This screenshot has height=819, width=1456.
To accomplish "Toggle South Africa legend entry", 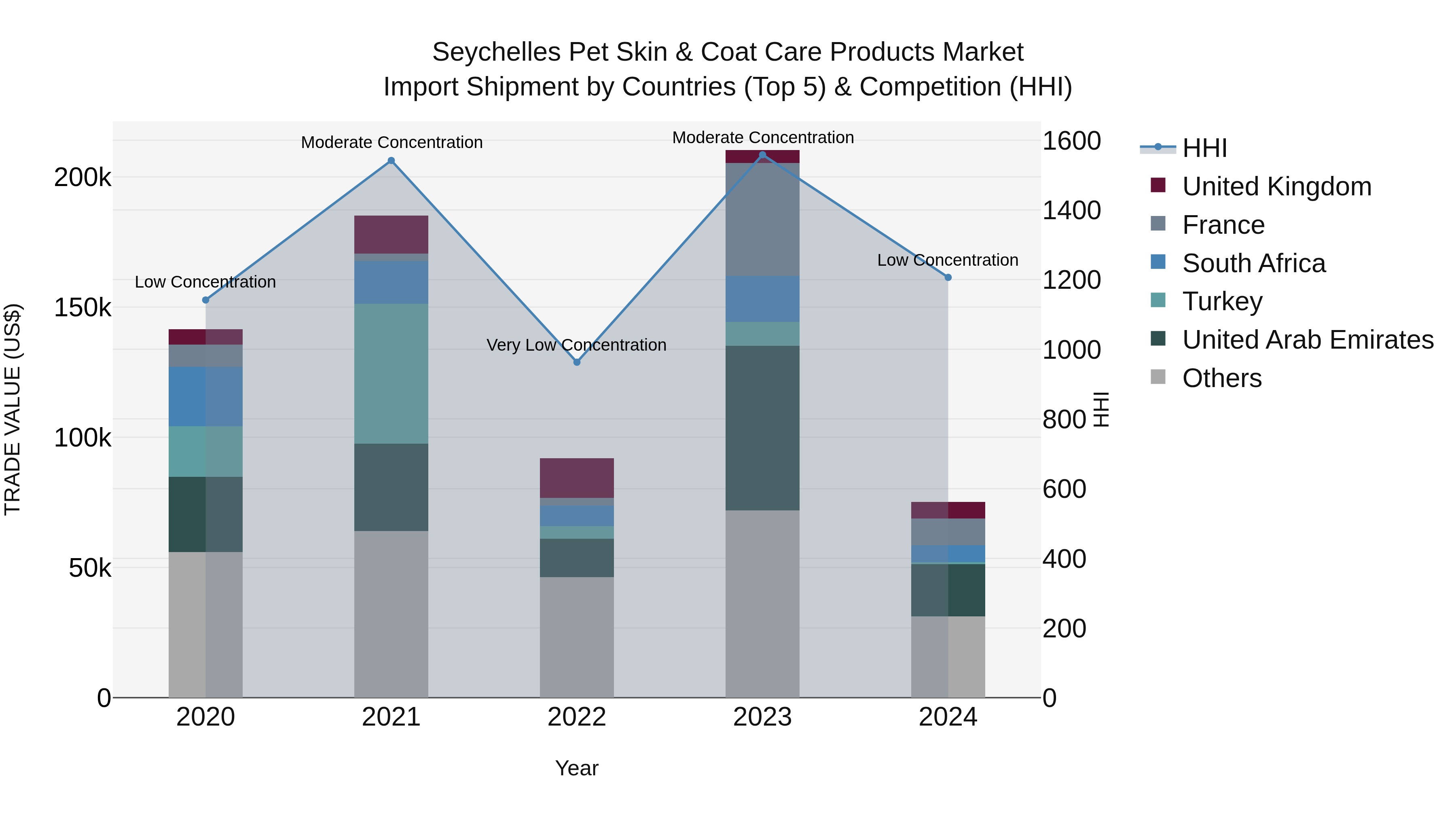I will 1238,263.
